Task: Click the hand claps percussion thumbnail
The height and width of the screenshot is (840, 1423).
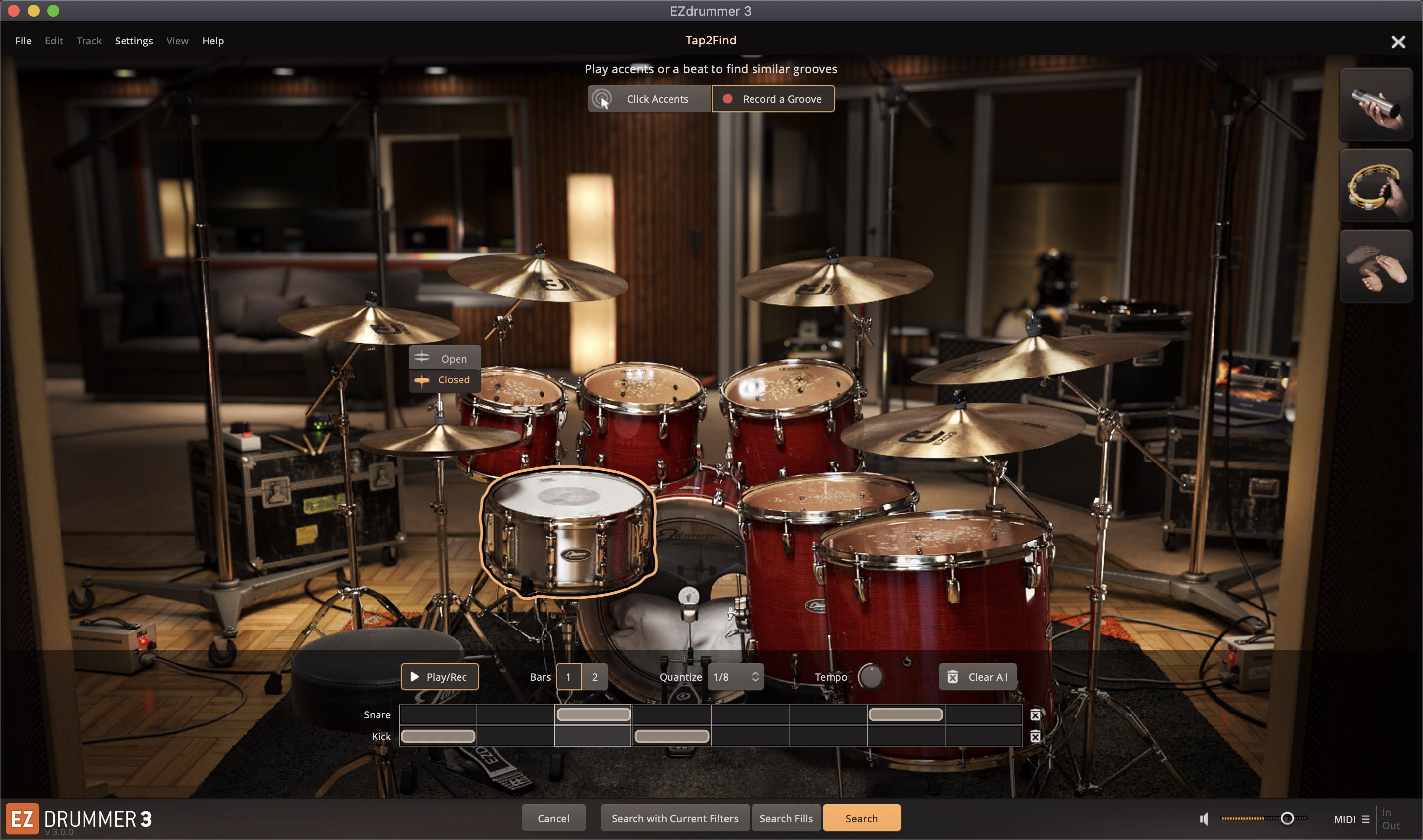Action: tap(1376, 267)
